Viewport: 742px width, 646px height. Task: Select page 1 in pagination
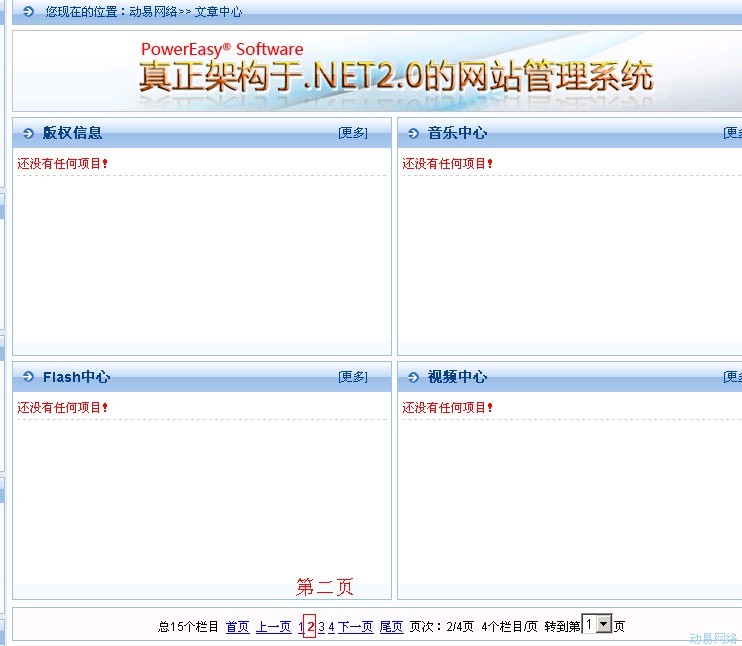pos(300,627)
